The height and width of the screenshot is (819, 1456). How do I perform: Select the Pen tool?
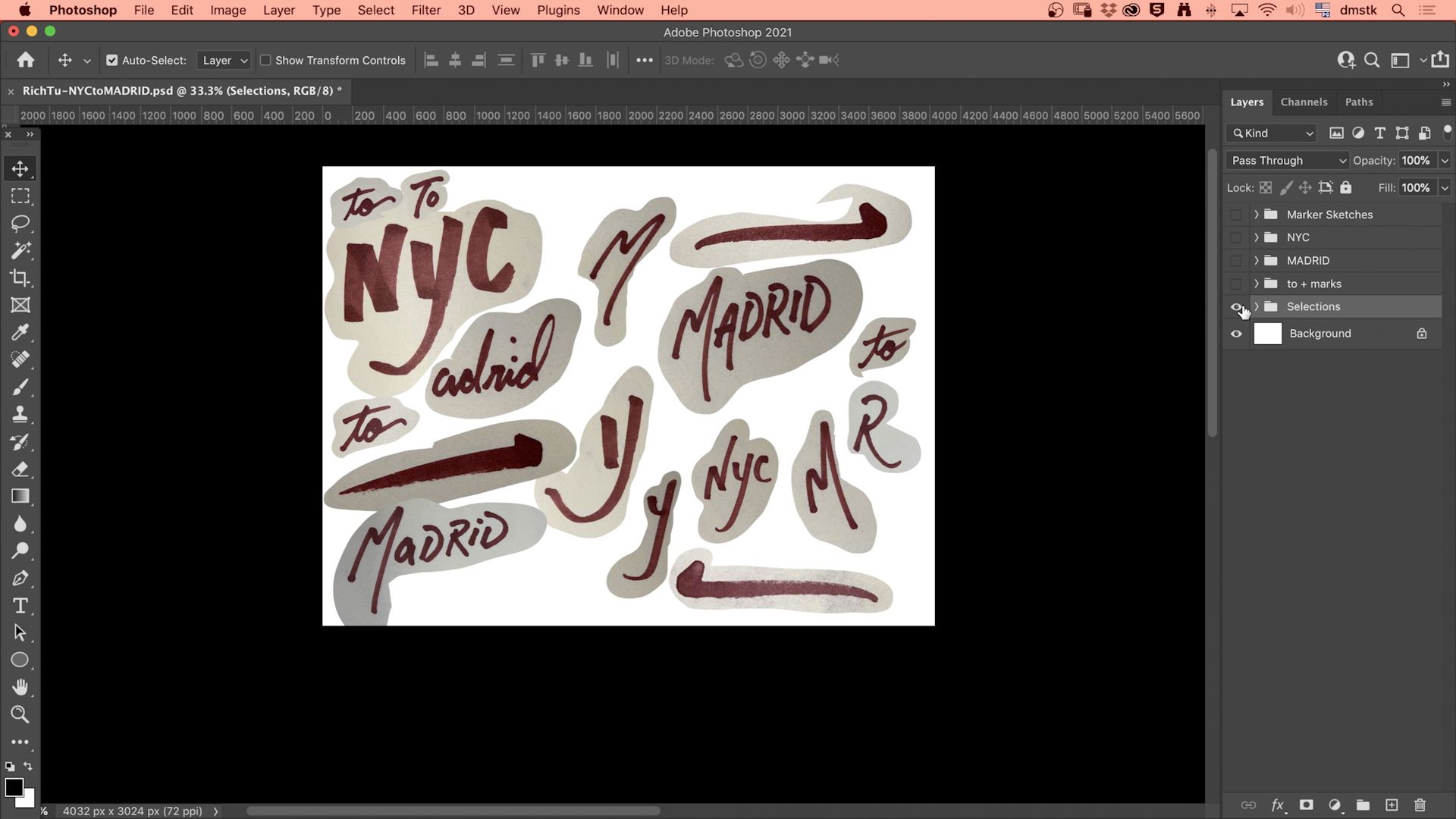[20, 578]
